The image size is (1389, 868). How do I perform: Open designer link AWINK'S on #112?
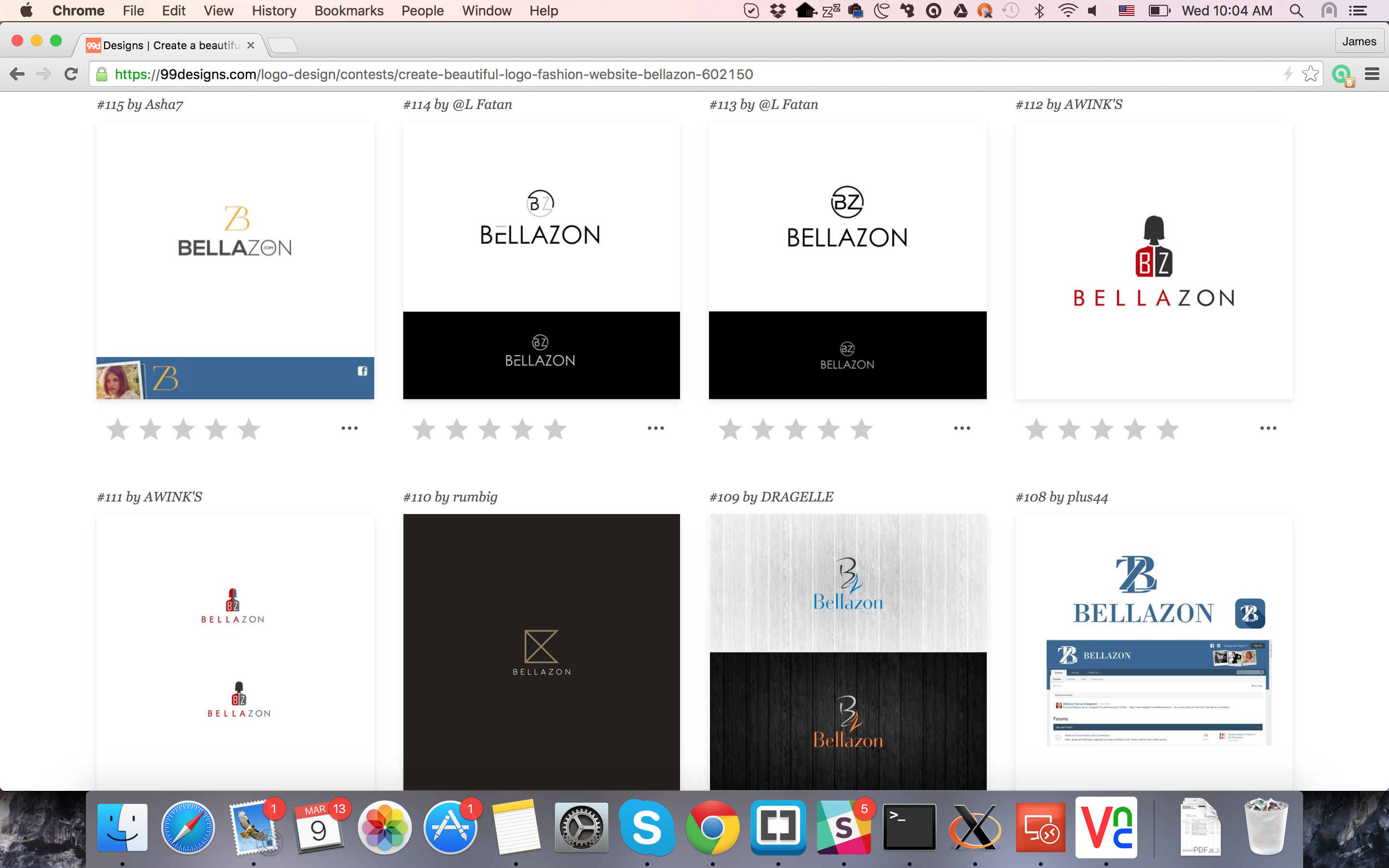pyautogui.click(x=1093, y=105)
